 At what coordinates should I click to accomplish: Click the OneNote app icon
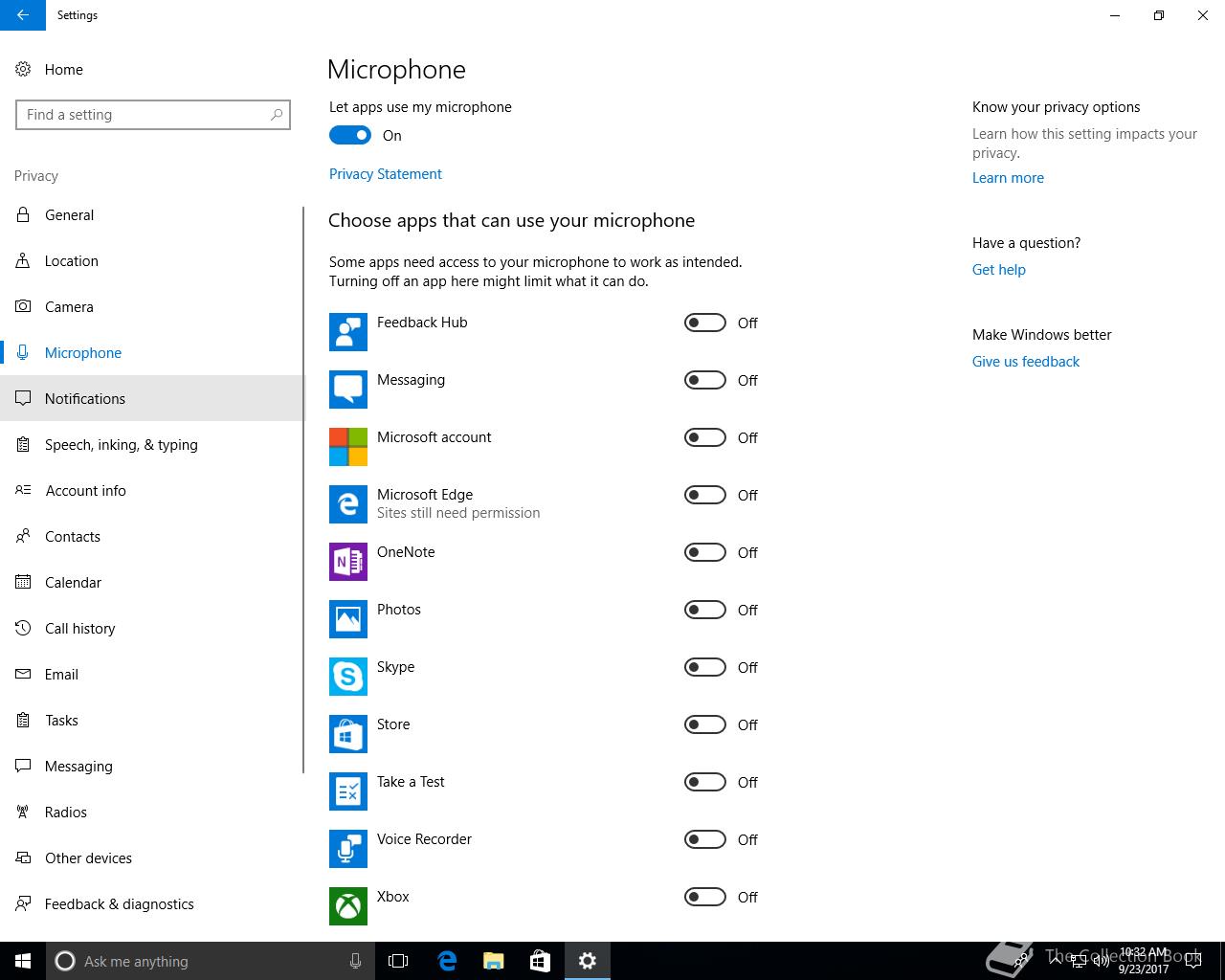(347, 562)
